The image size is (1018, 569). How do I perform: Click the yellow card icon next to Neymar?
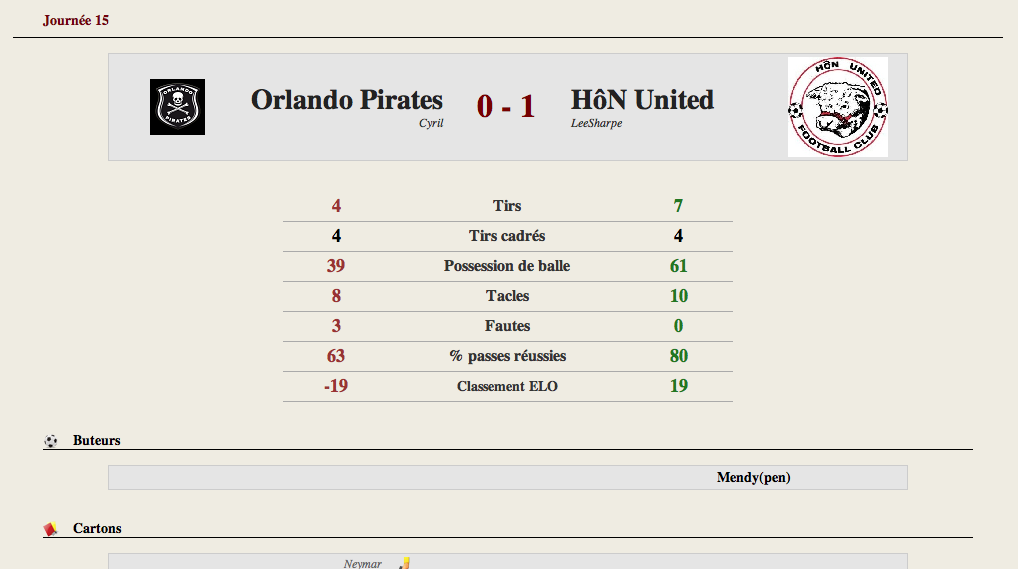[405, 563]
